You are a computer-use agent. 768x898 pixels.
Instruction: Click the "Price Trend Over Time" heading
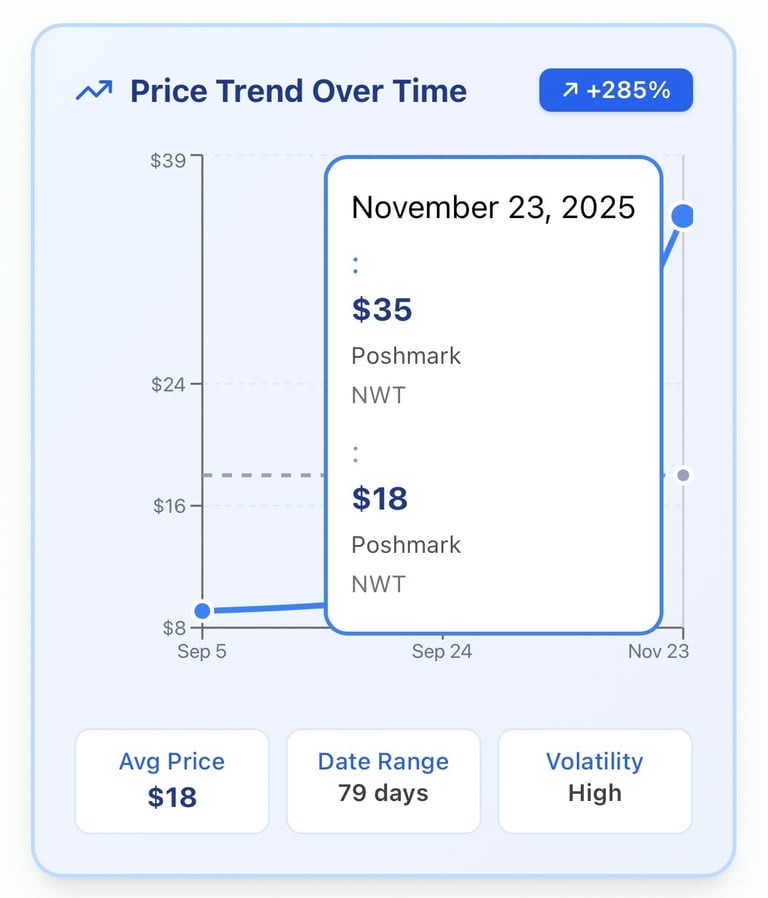(x=298, y=92)
